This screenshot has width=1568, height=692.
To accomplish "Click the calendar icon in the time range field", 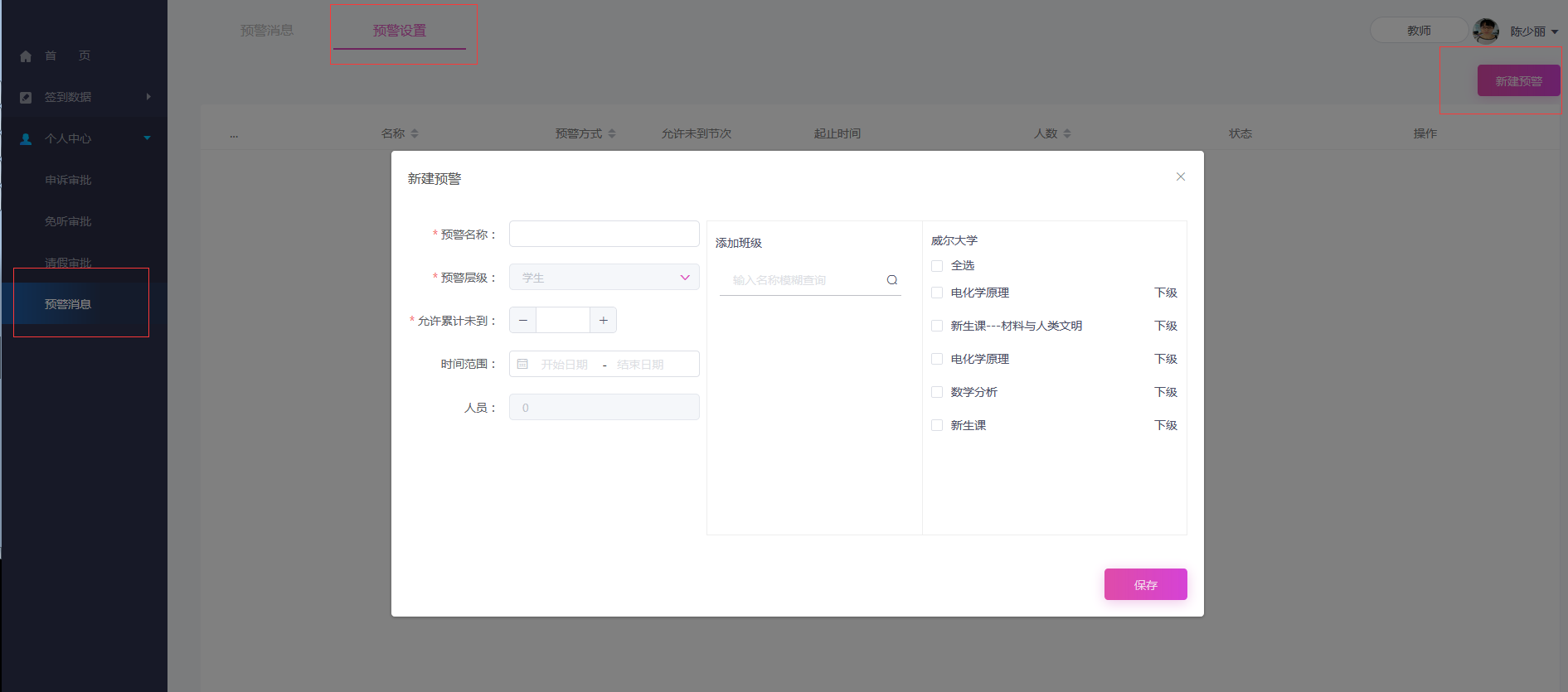I will point(522,364).
